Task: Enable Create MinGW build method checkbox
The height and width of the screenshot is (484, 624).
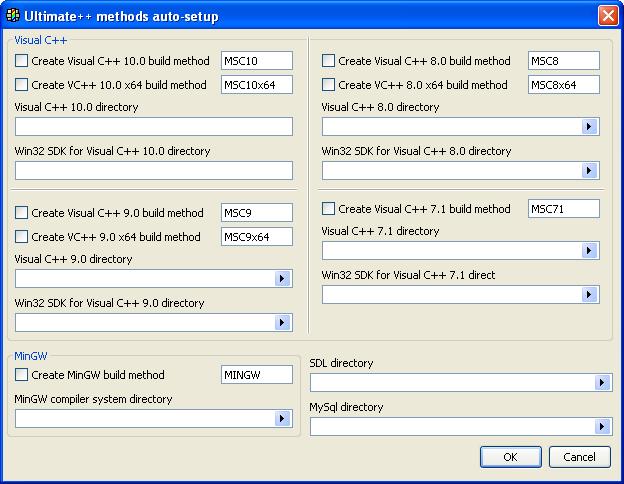Action: click(x=22, y=375)
